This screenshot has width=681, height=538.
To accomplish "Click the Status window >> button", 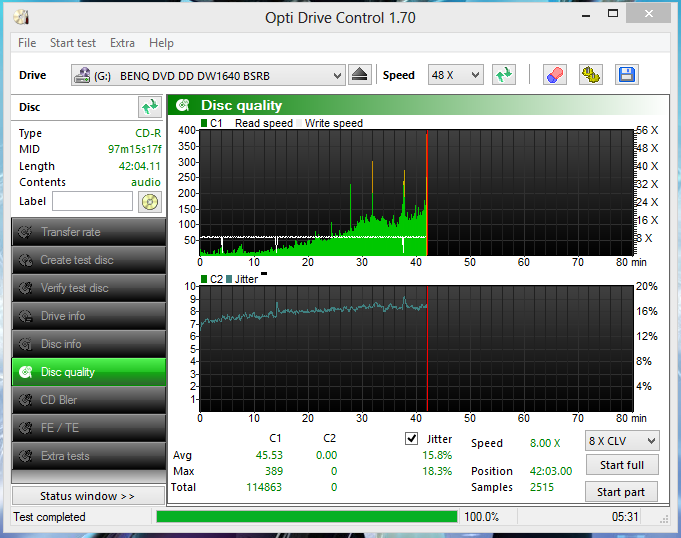I will [89, 496].
